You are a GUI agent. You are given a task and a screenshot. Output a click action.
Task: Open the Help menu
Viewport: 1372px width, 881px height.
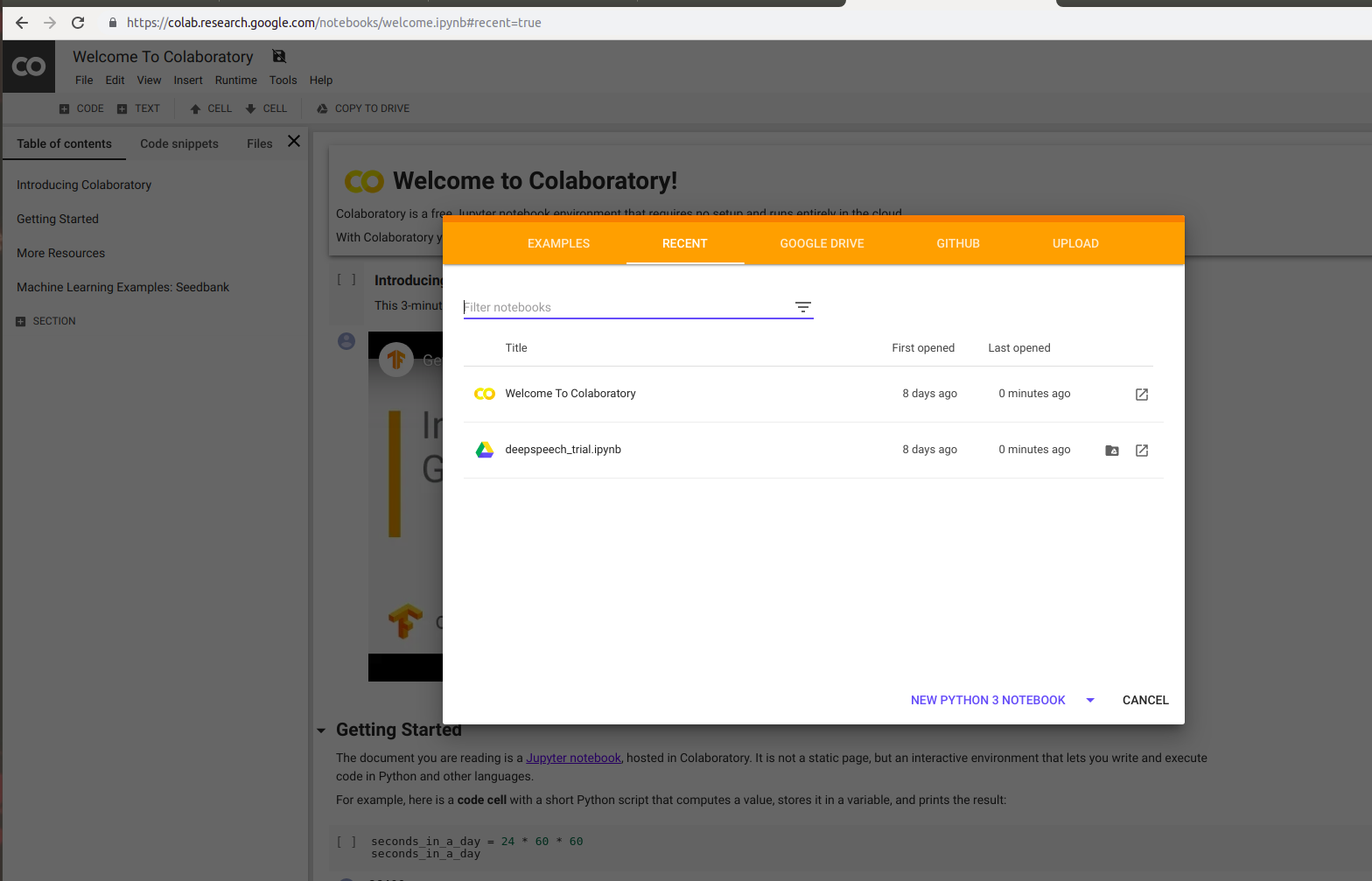coord(321,80)
